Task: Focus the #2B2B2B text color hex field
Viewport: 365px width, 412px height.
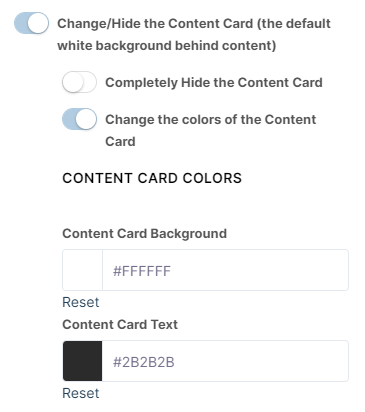Action: (225, 361)
